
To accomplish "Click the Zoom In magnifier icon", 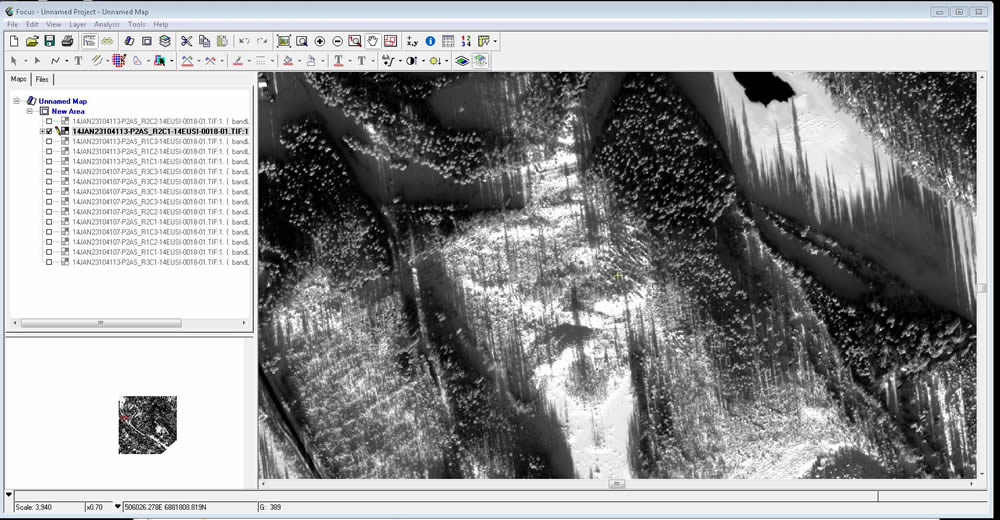I will click(320, 41).
